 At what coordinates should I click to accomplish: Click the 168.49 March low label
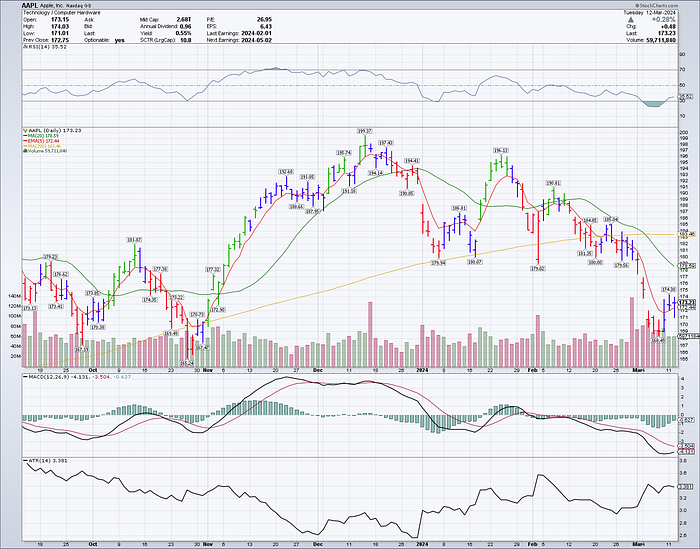658,341
